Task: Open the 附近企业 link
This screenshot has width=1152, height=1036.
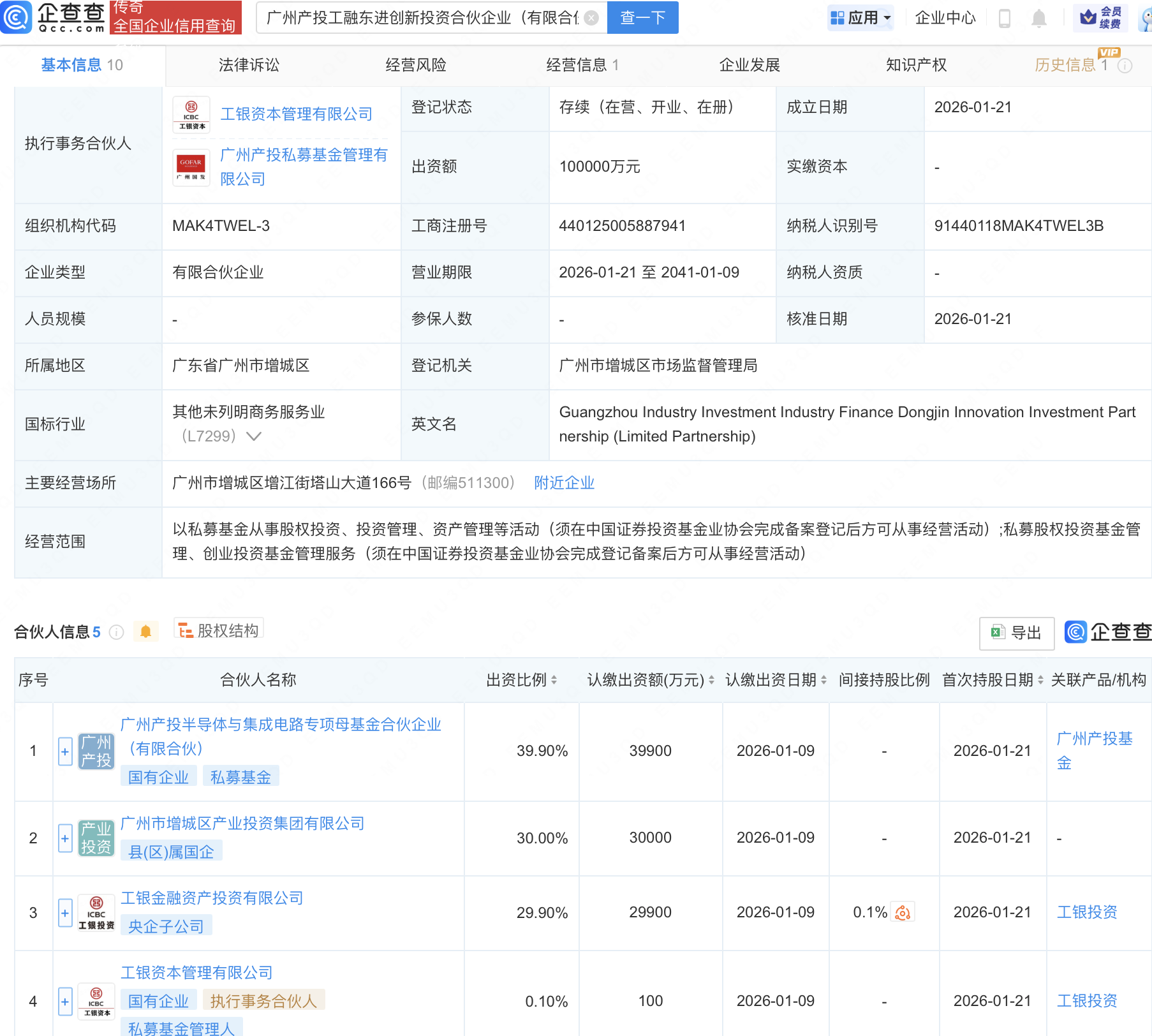Action: coord(564,483)
